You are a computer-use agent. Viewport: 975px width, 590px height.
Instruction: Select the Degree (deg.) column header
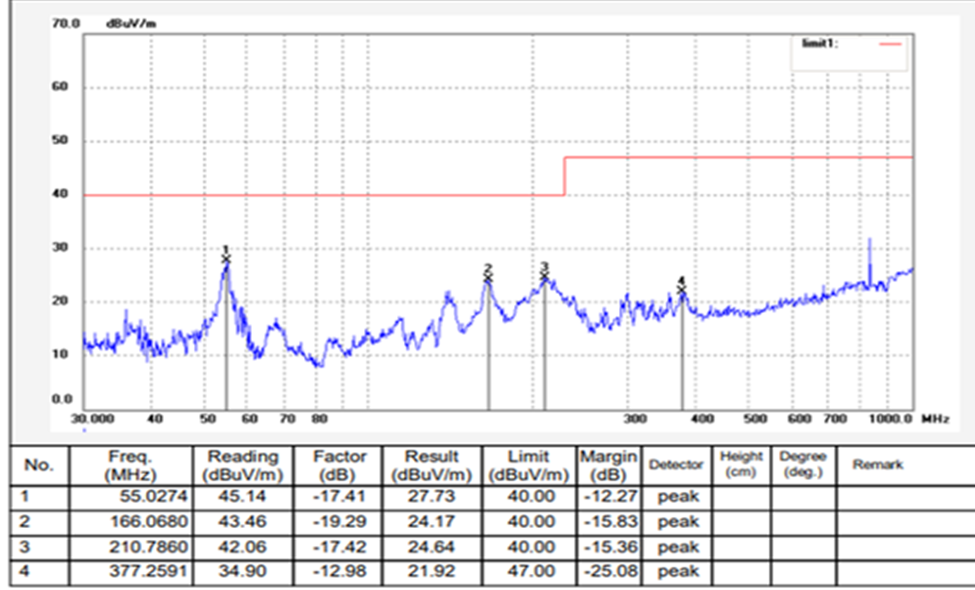coord(803,465)
